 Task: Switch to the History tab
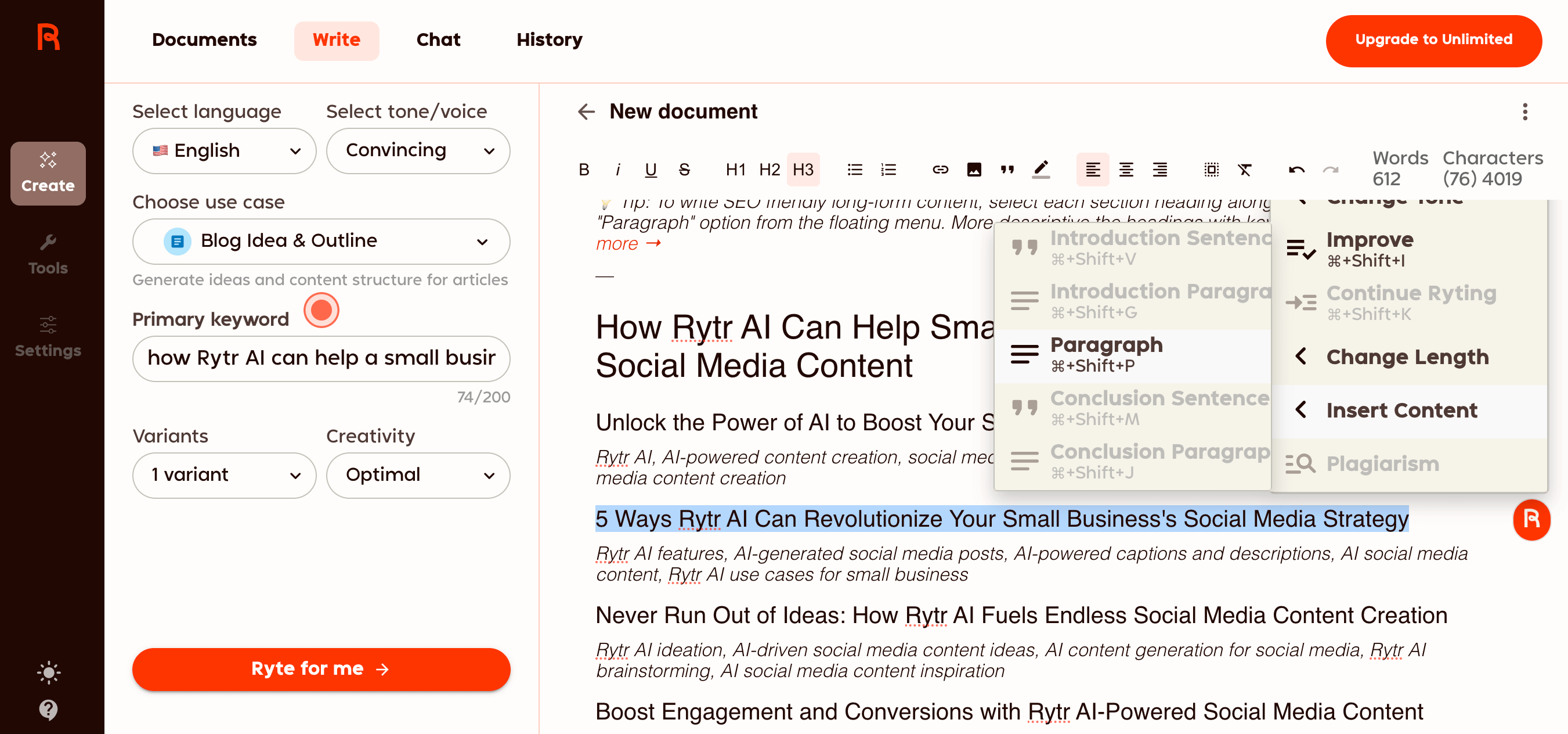(x=550, y=40)
